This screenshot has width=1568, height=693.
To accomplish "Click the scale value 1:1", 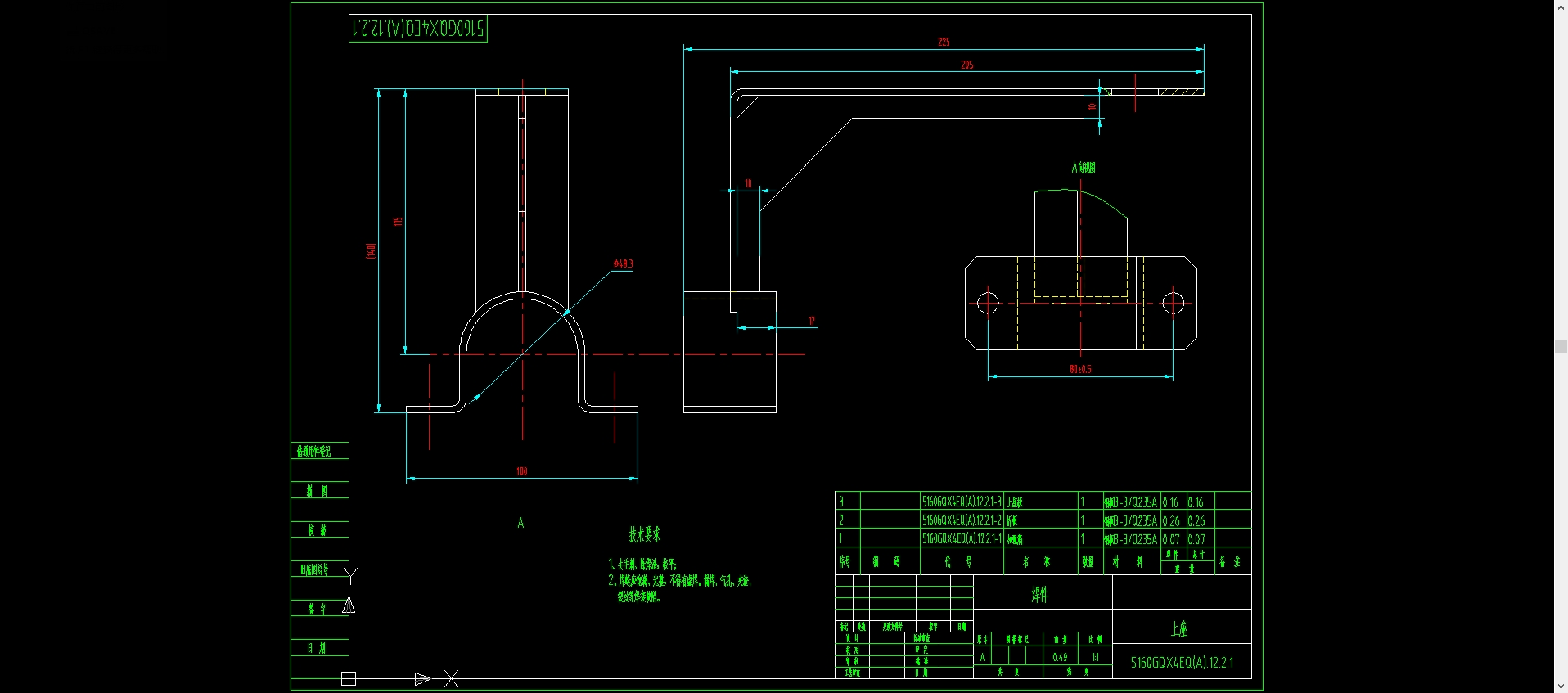I will 1095,657.
